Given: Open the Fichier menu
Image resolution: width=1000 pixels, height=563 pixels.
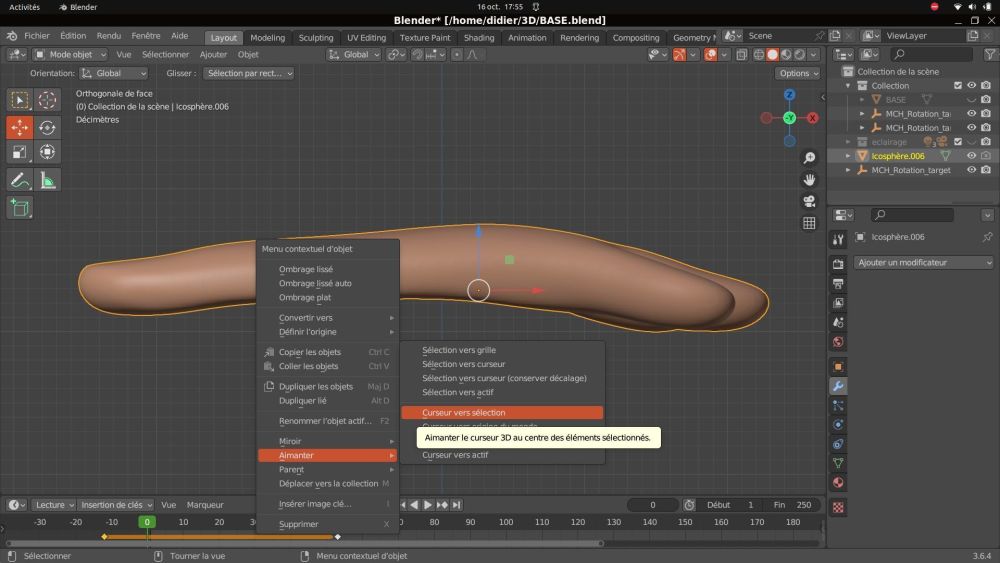Looking at the screenshot, I should click(x=37, y=36).
